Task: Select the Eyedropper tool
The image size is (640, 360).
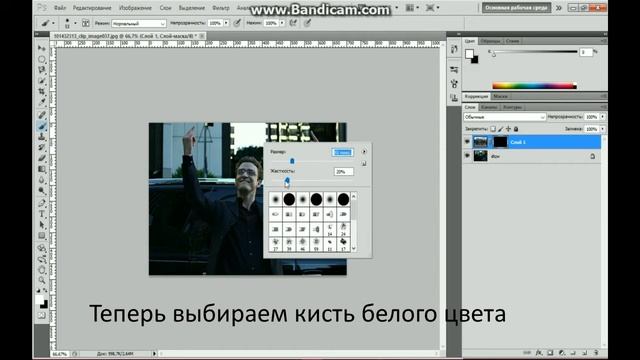Action: coord(42,103)
